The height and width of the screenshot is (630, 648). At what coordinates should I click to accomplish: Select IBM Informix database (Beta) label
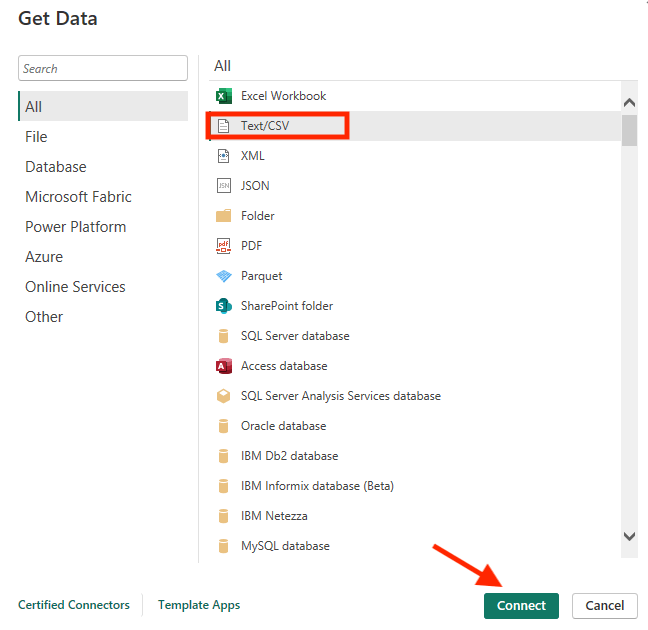tap(317, 486)
